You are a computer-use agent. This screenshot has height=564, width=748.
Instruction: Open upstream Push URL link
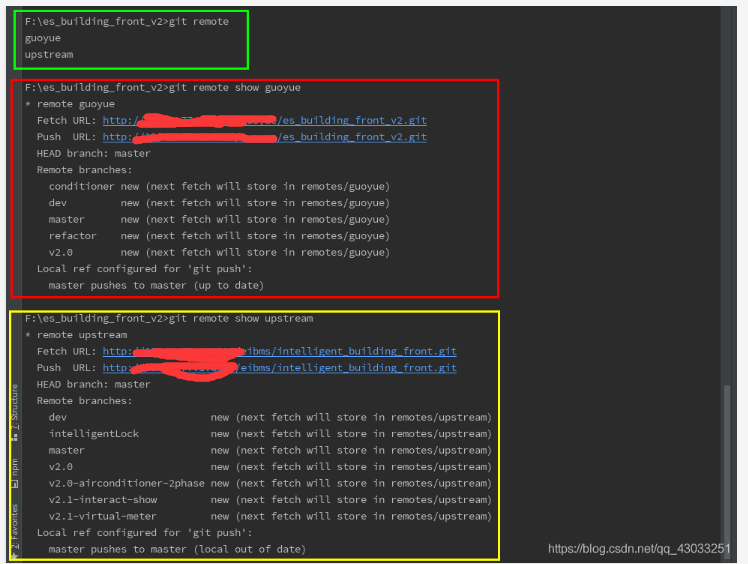point(280,368)
